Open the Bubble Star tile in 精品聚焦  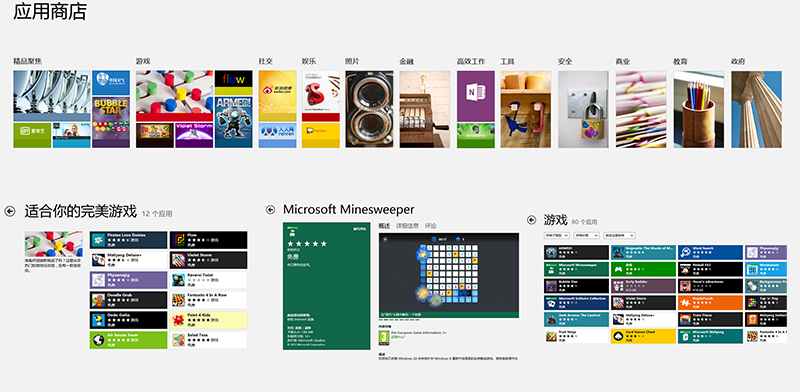[111, 122]
